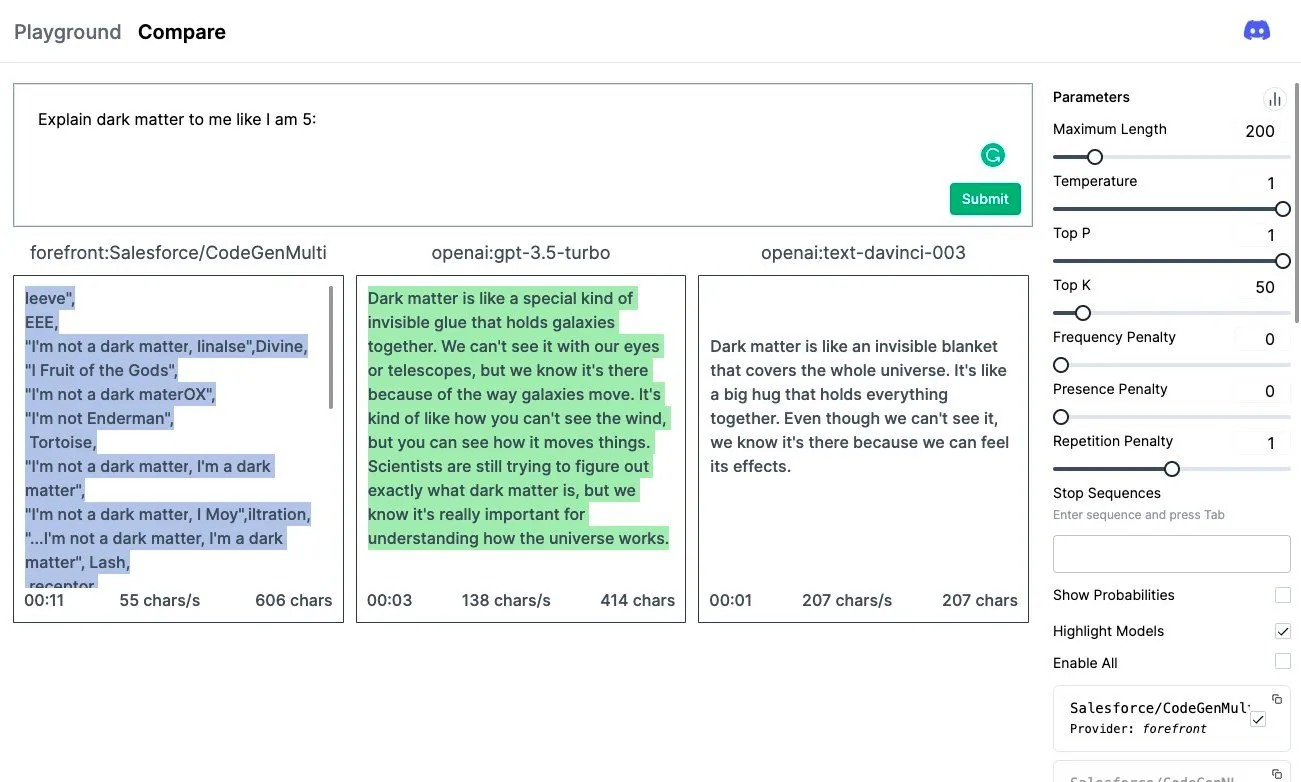Image resolution: width=1301 pixels, height=782 pixels.
Task: Click the green Grammarly icon in prompt box
Action: pyautogui.click(x=992, y=155)
